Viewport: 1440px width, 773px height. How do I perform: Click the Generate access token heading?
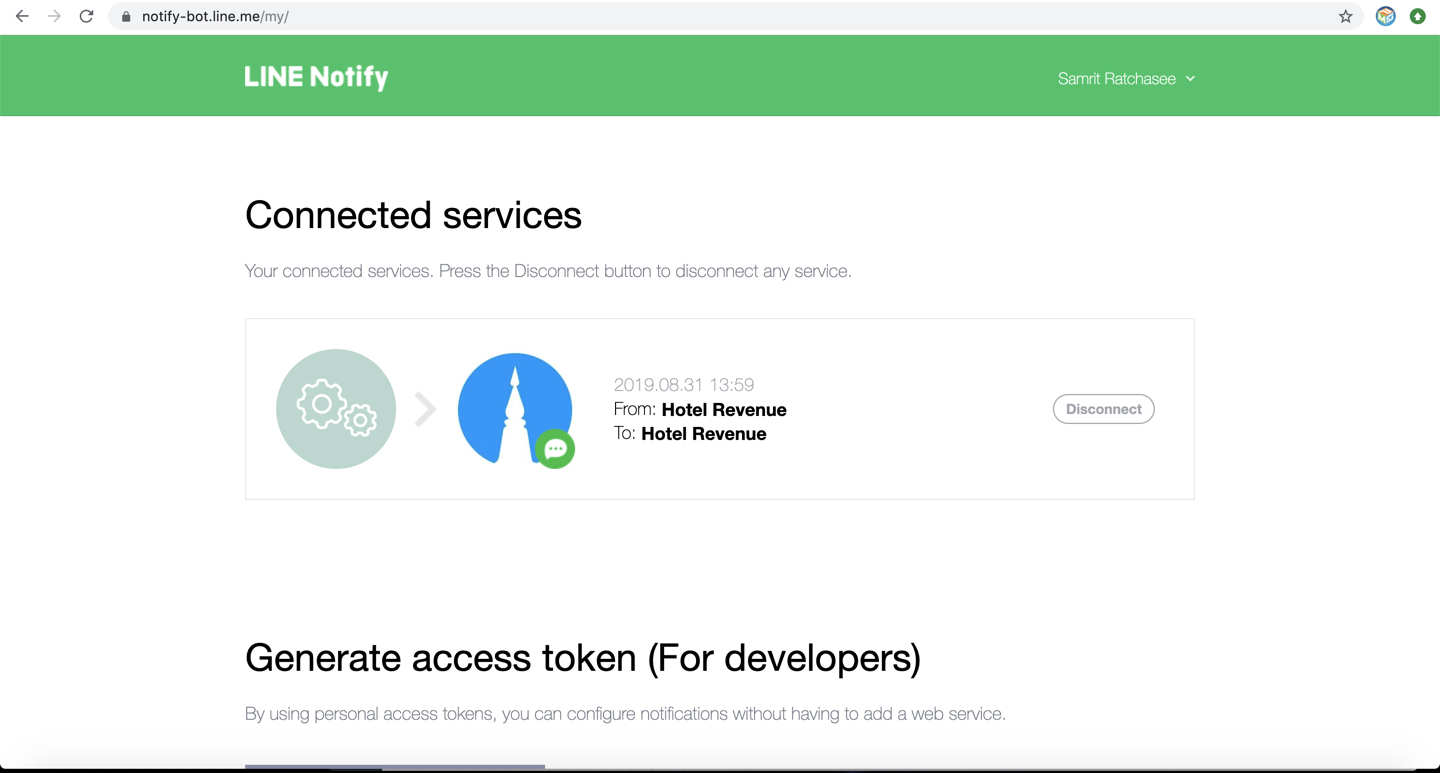pos(583,658)
